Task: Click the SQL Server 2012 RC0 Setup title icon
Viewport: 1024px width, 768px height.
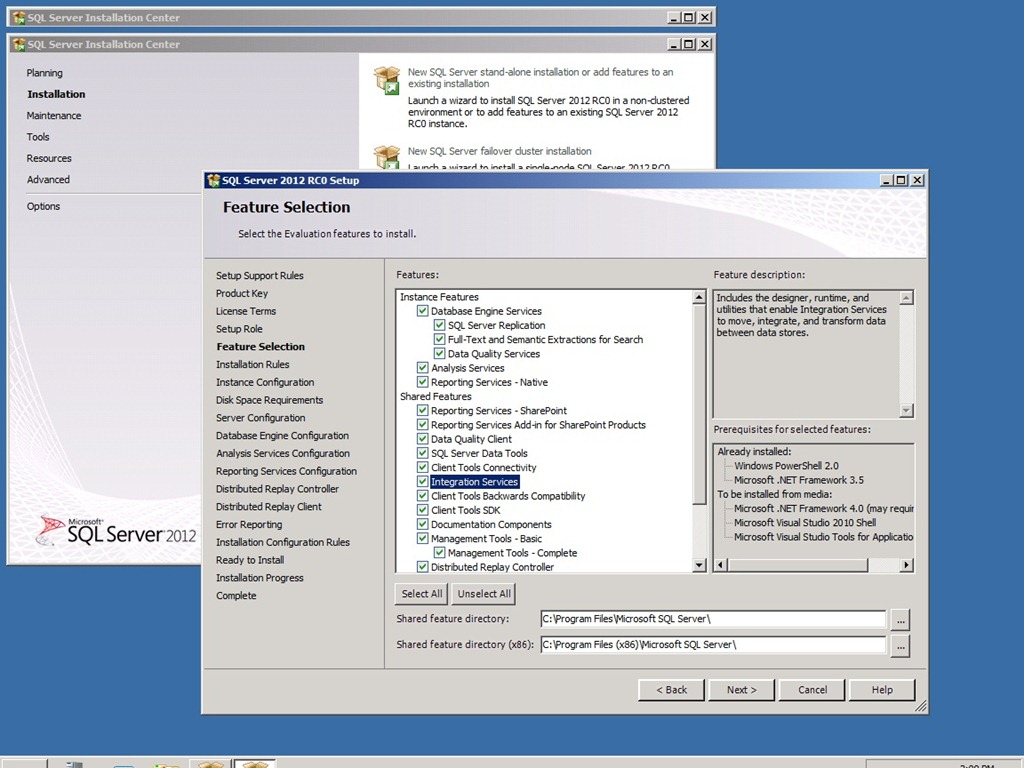Action: pos(213,180)
